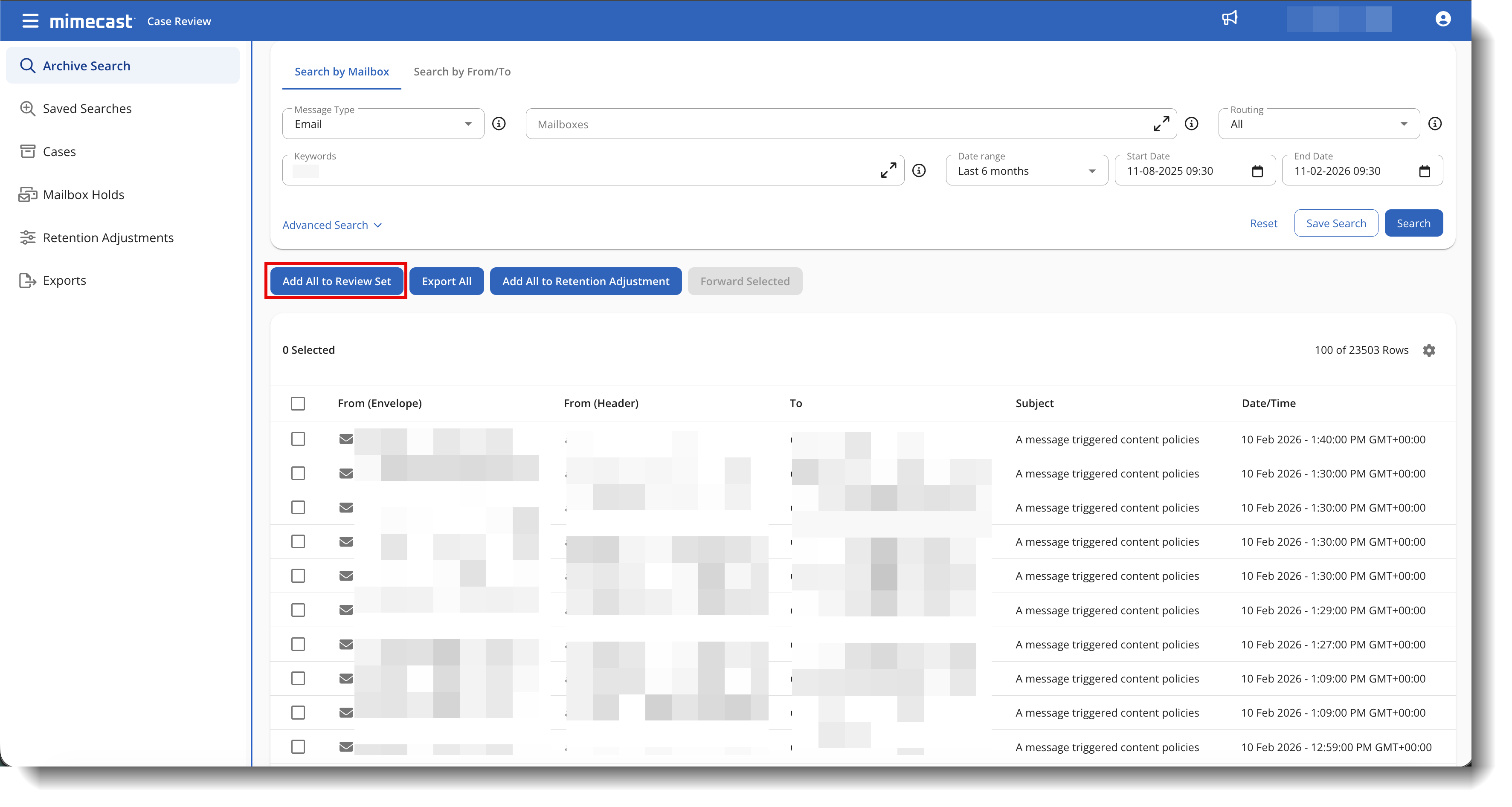Viewport: 1512px width, 807px height.
Task: Toggle the select-all rows checkbox
Action: pos(298,403)
